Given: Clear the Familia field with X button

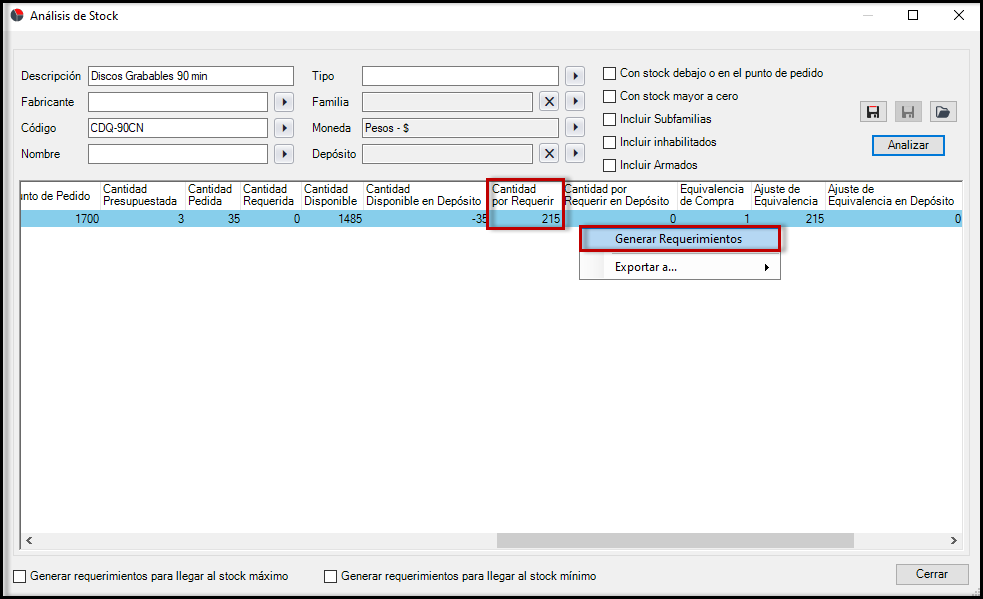Looking at the screenshot, I should click(x=549, y=102).
